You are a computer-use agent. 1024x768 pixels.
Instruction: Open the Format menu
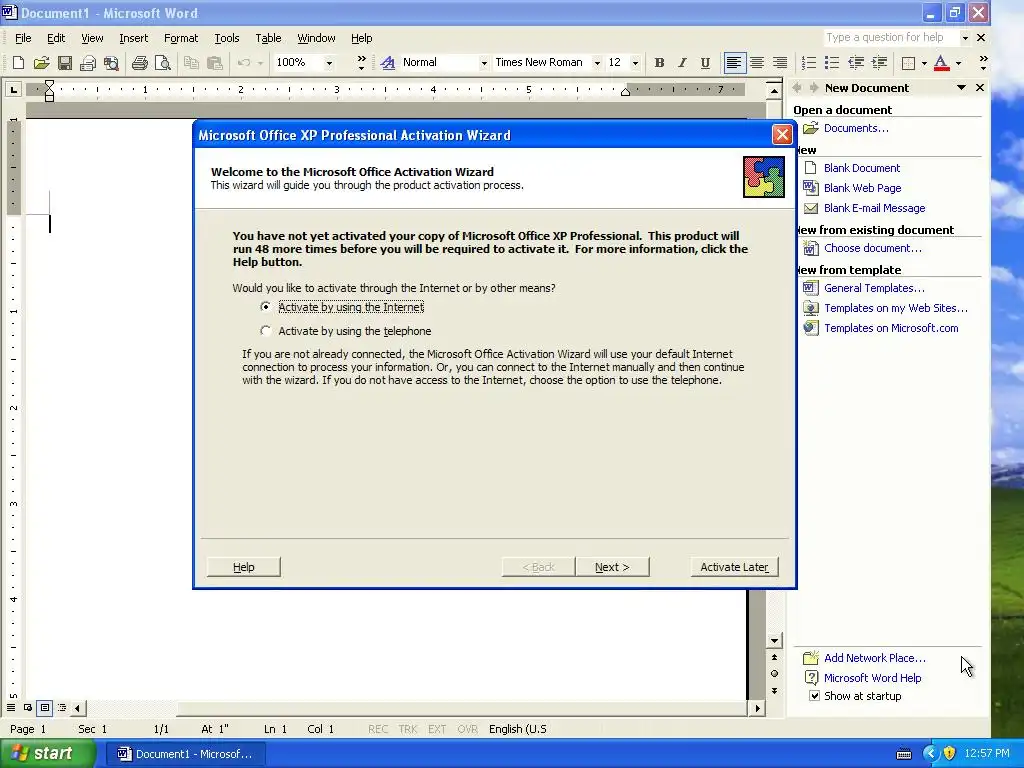pos(181,38)
